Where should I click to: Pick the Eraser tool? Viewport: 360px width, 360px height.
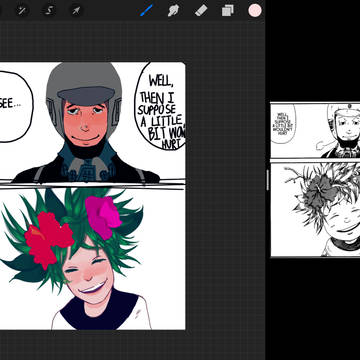(x=201, y=11)
